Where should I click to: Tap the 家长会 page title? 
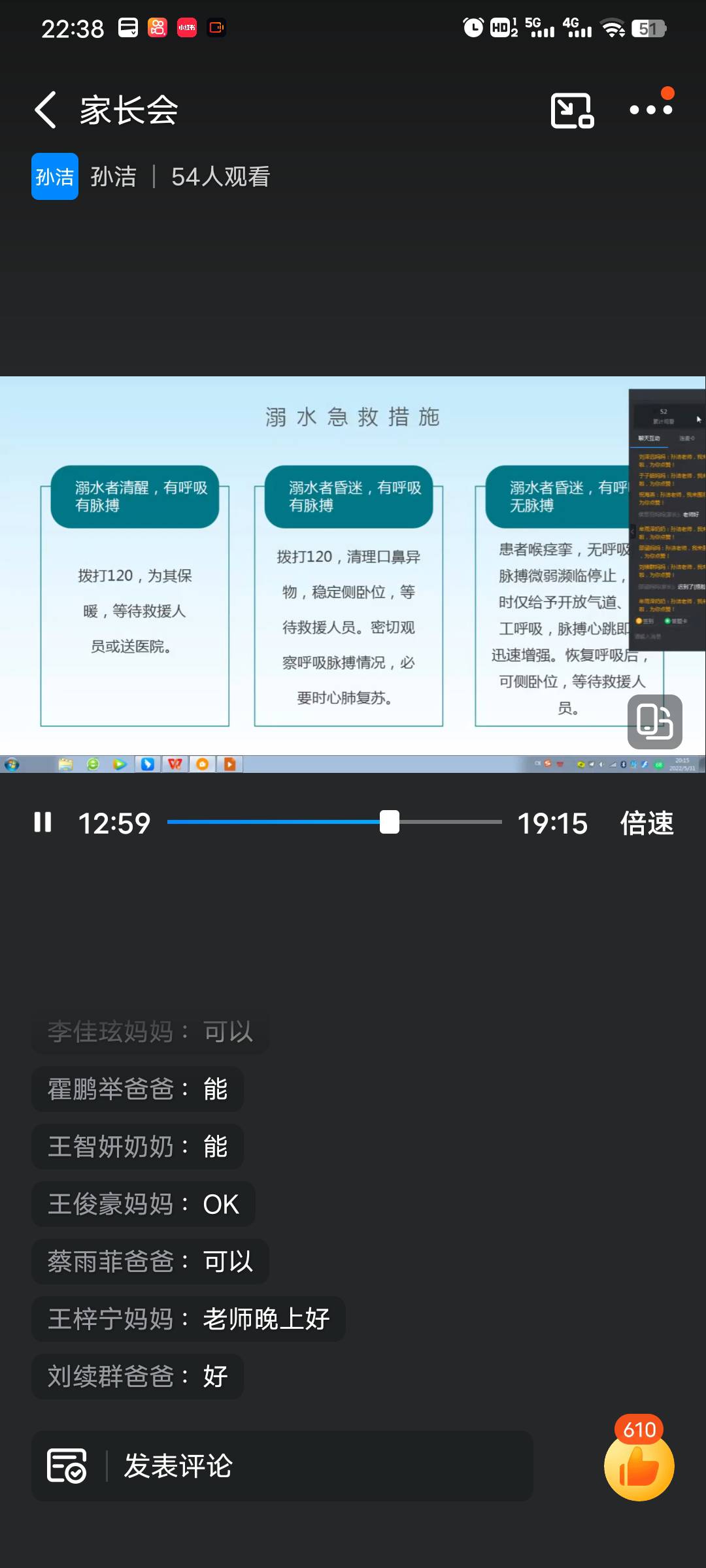129,110
